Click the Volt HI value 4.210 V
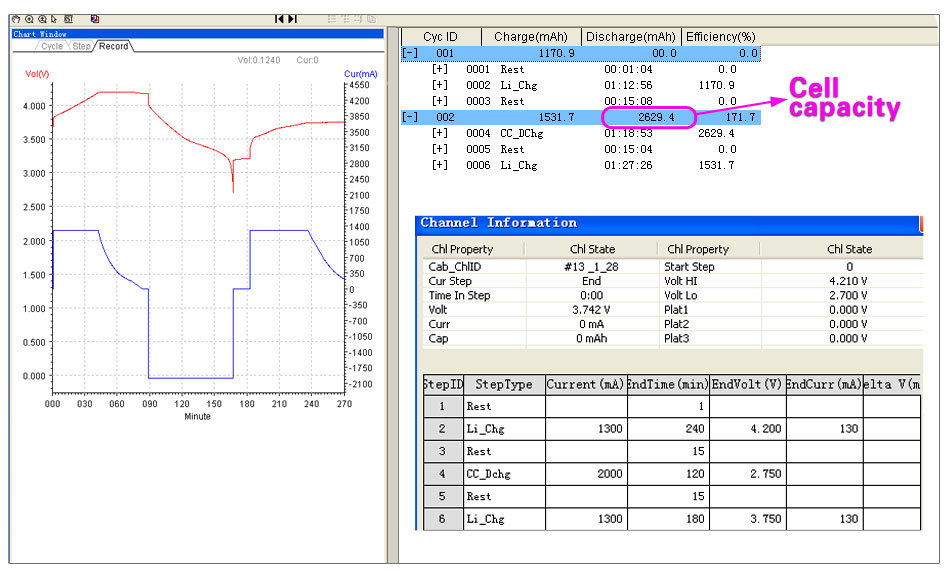The image size is (950, 571). click(x=848, y=281)
